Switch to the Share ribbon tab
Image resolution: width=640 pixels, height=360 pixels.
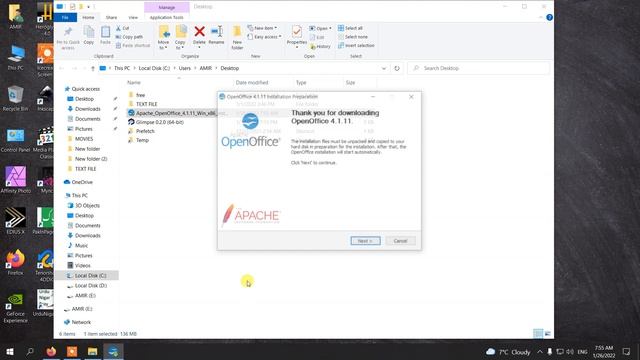(x=111, y=18)
